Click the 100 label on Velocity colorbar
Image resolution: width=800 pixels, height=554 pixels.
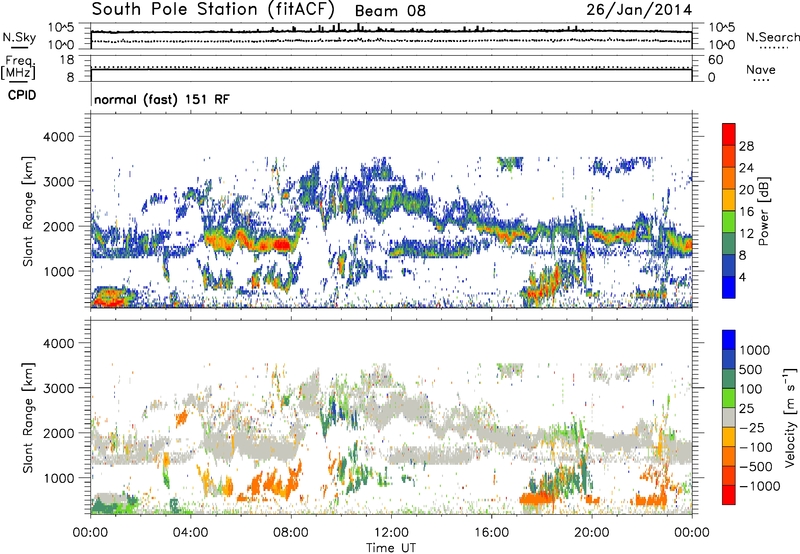coord(751,389)
